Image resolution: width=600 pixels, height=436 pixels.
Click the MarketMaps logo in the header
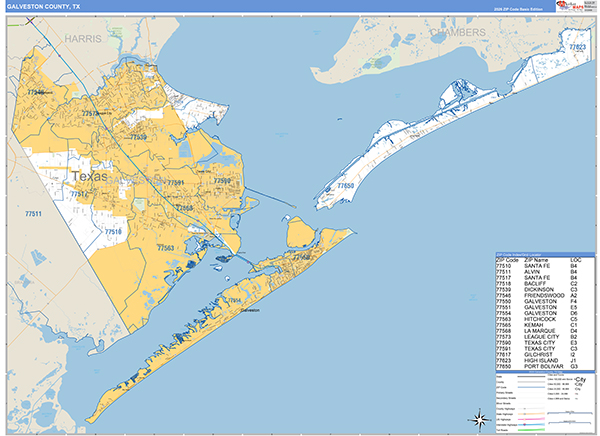[x=570, y=6]
